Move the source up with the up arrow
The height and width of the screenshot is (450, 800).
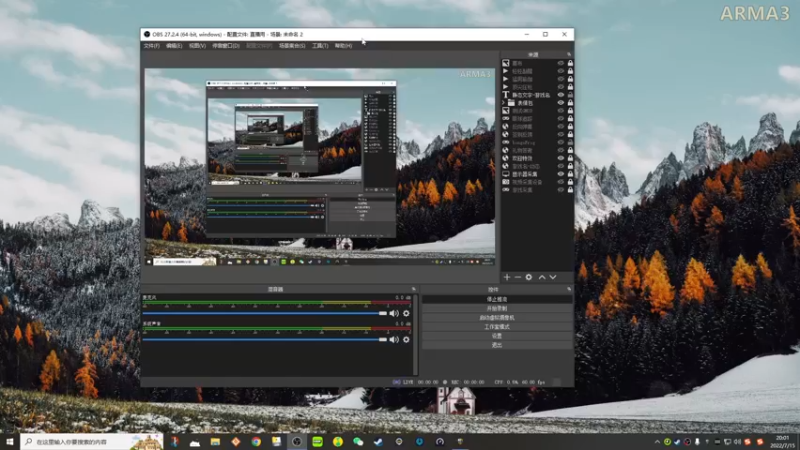pos(542,277)
